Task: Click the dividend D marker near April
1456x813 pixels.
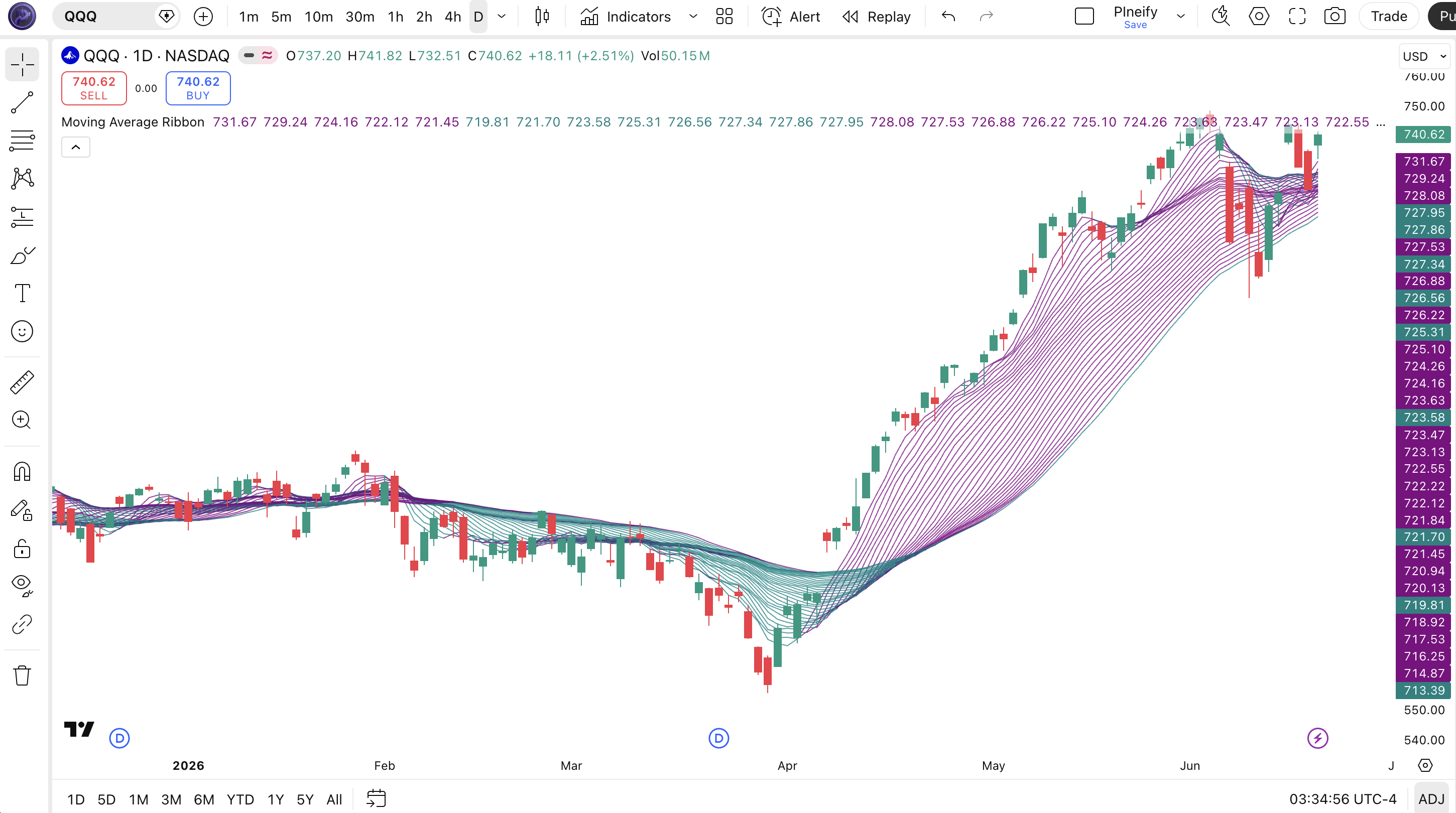Action: point(718,738)
